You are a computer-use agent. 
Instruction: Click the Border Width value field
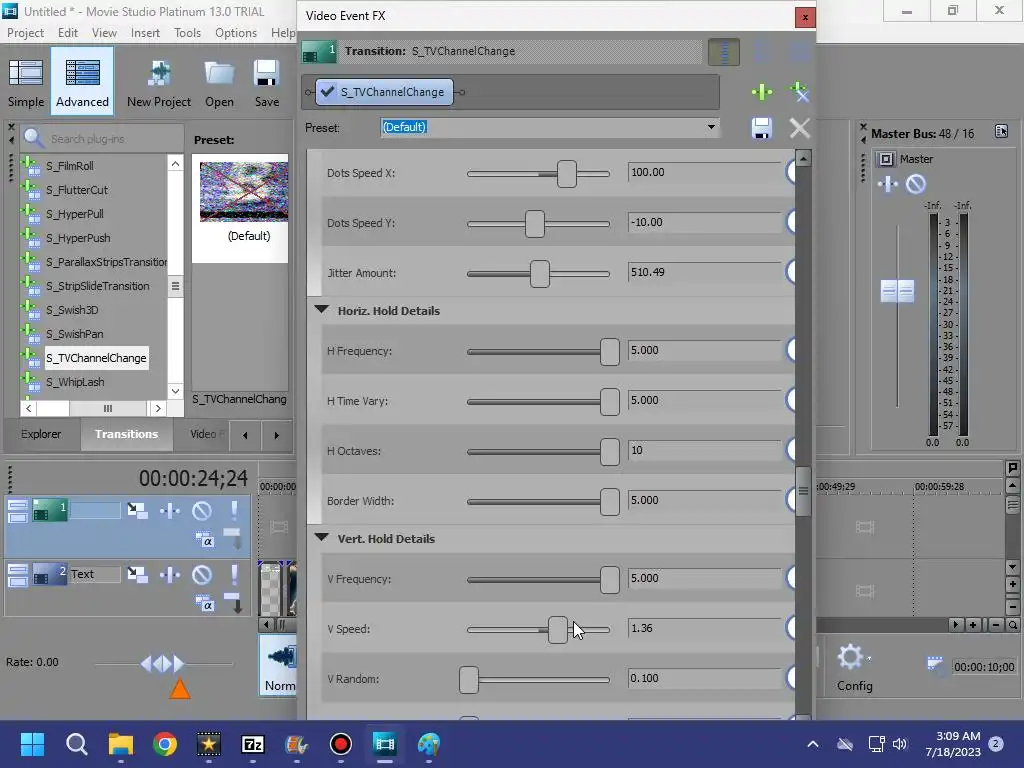coord(704,500)
